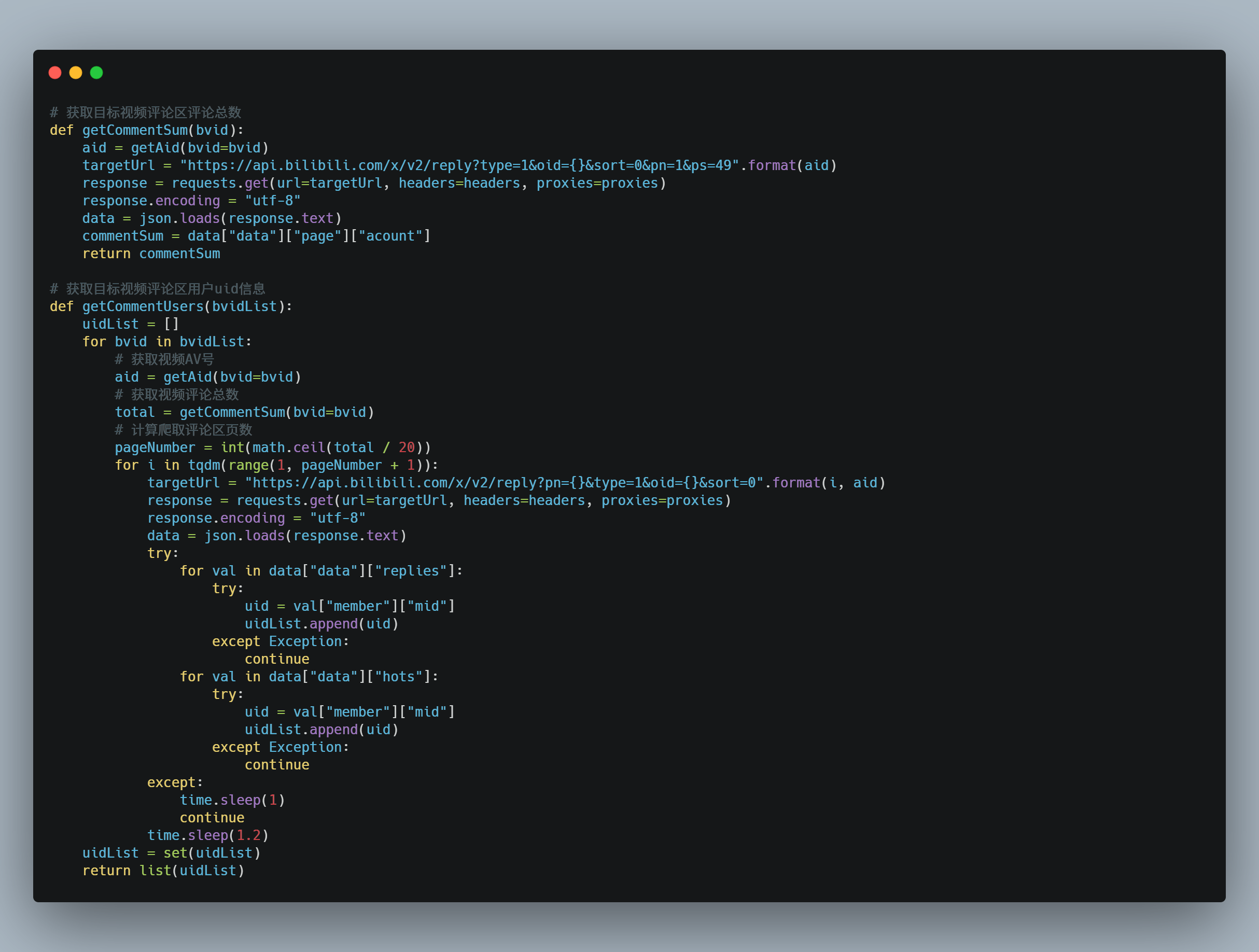1259x952 pixels.
Task: Click the red close window dot
Action: 55,73
